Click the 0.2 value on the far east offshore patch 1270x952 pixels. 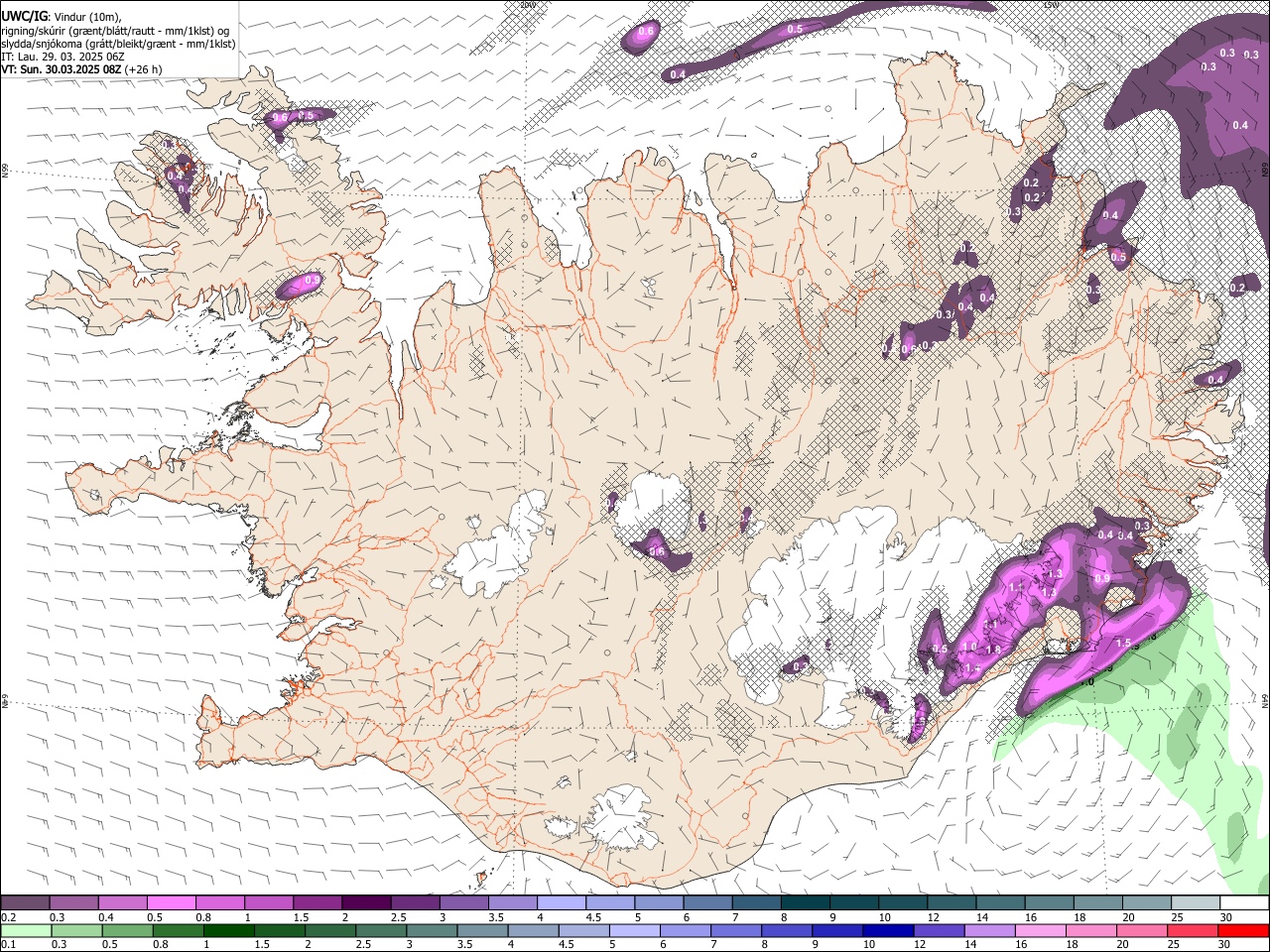point(1237,289)
